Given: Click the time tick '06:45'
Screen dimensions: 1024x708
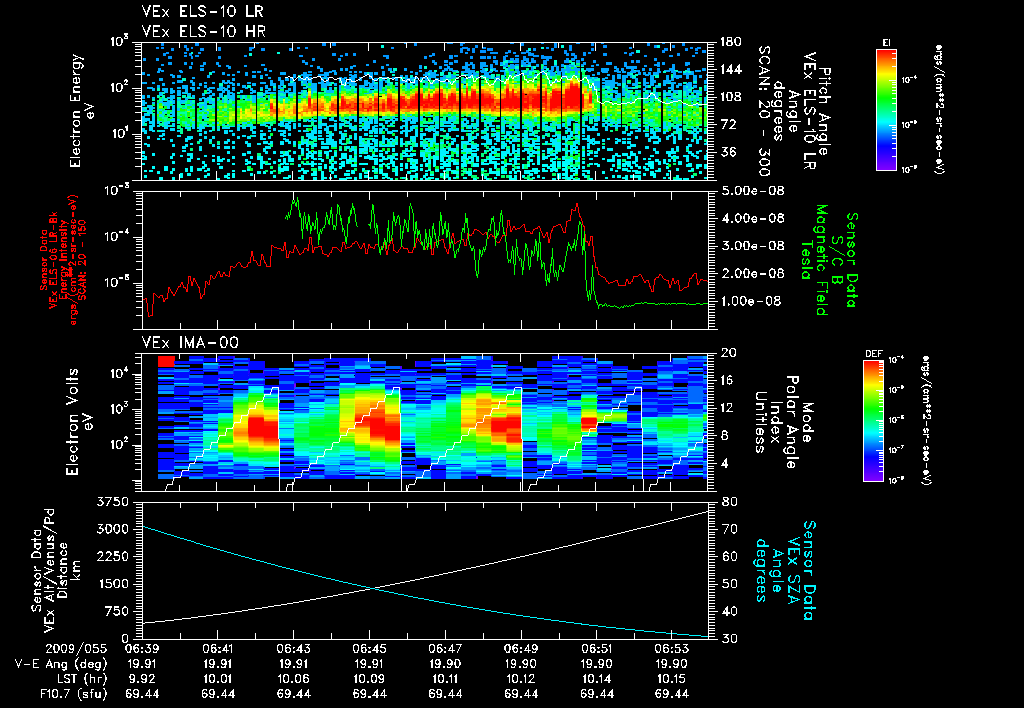Looking at the screenshot, I should (370, 649).
